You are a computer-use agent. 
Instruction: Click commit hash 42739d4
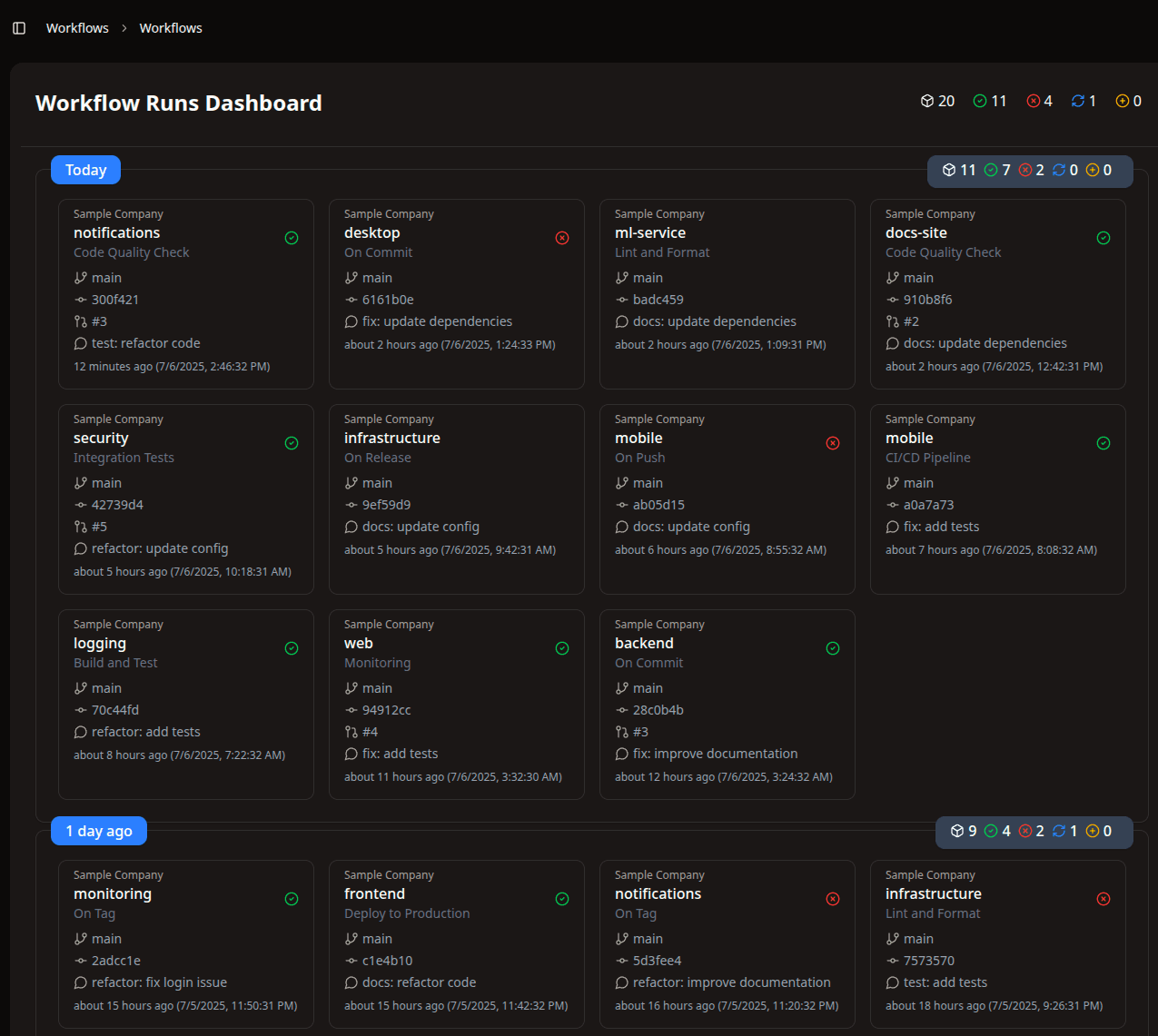click(117, 505)
